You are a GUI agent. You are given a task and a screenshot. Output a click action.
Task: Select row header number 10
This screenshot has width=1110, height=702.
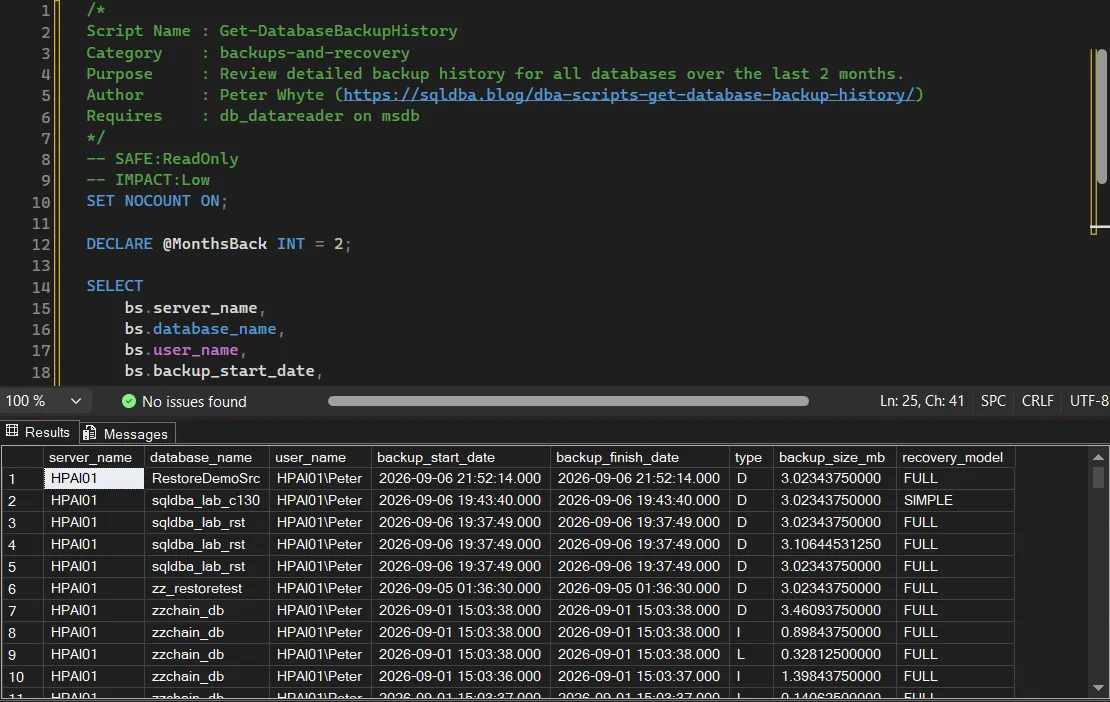(23, 677)
